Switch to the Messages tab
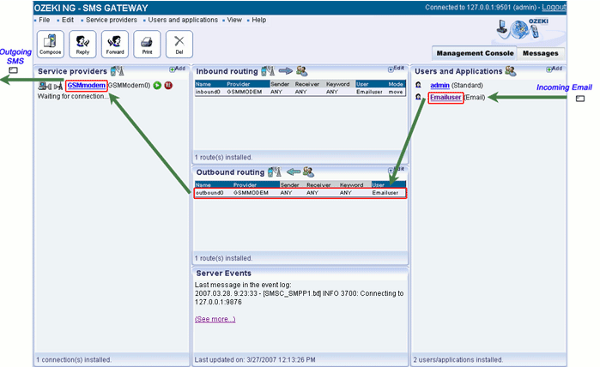The image size is (600, 367). tap(540, 53)
